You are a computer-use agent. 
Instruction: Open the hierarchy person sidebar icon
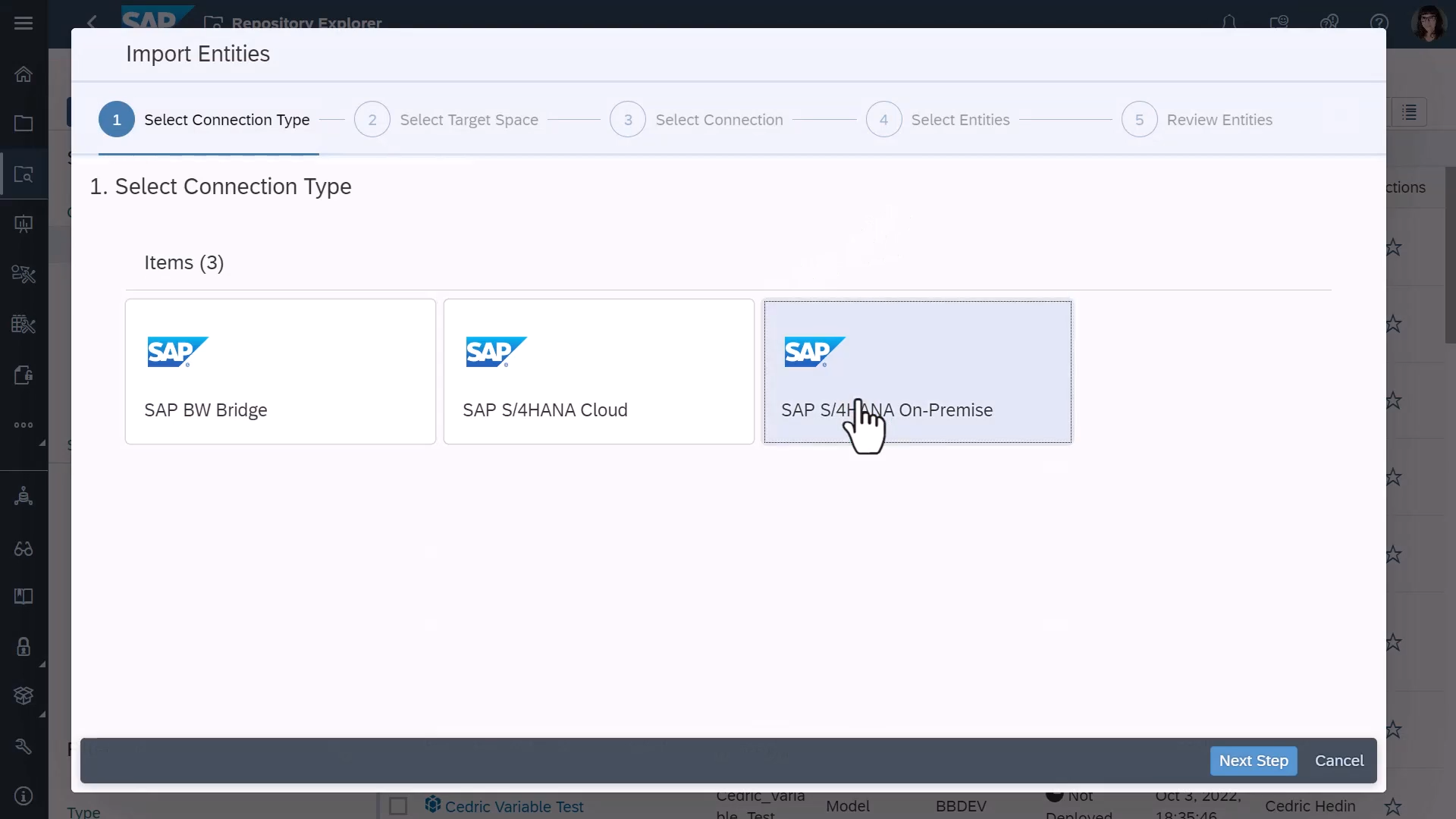tap(24, 496)
